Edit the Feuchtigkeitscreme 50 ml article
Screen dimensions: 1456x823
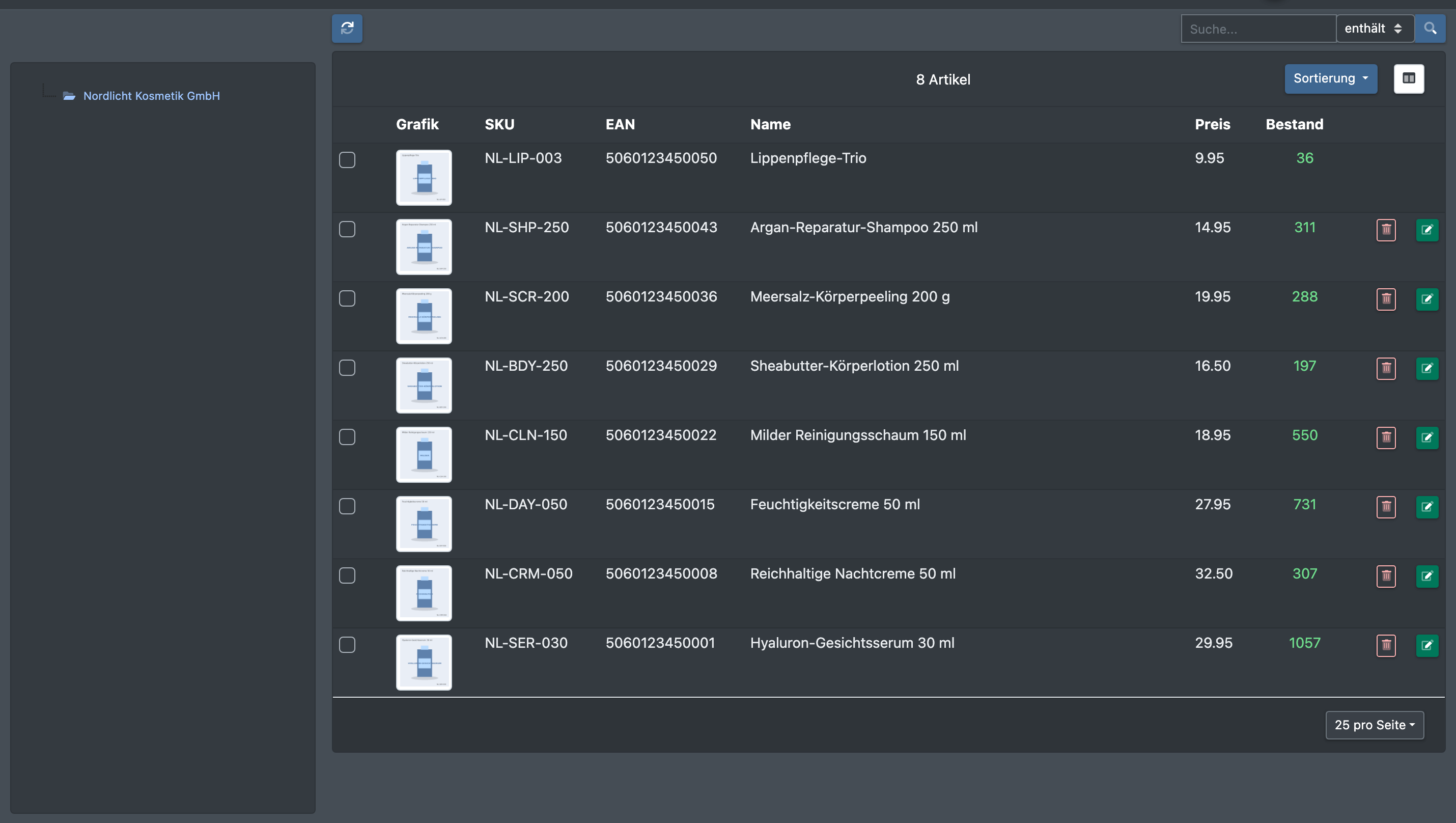point(1427,507)
